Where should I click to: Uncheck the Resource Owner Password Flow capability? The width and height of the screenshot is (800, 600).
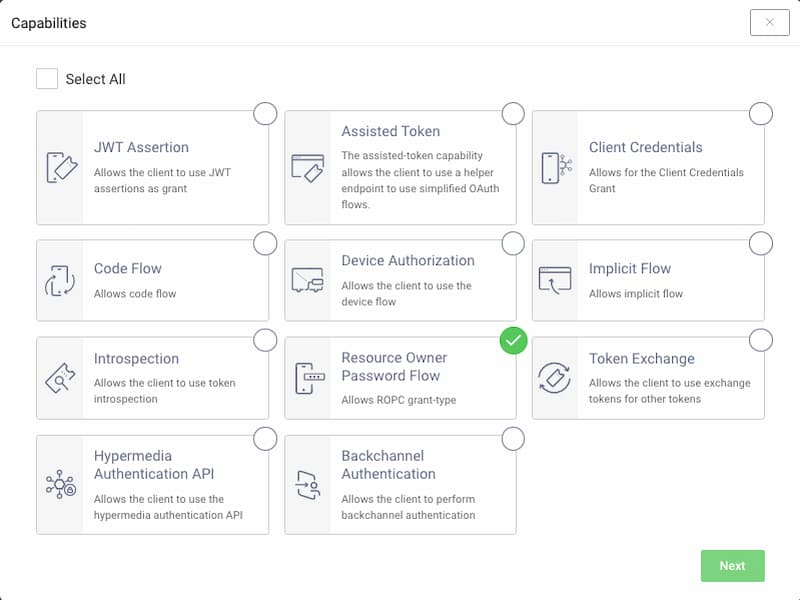[513, 341]
